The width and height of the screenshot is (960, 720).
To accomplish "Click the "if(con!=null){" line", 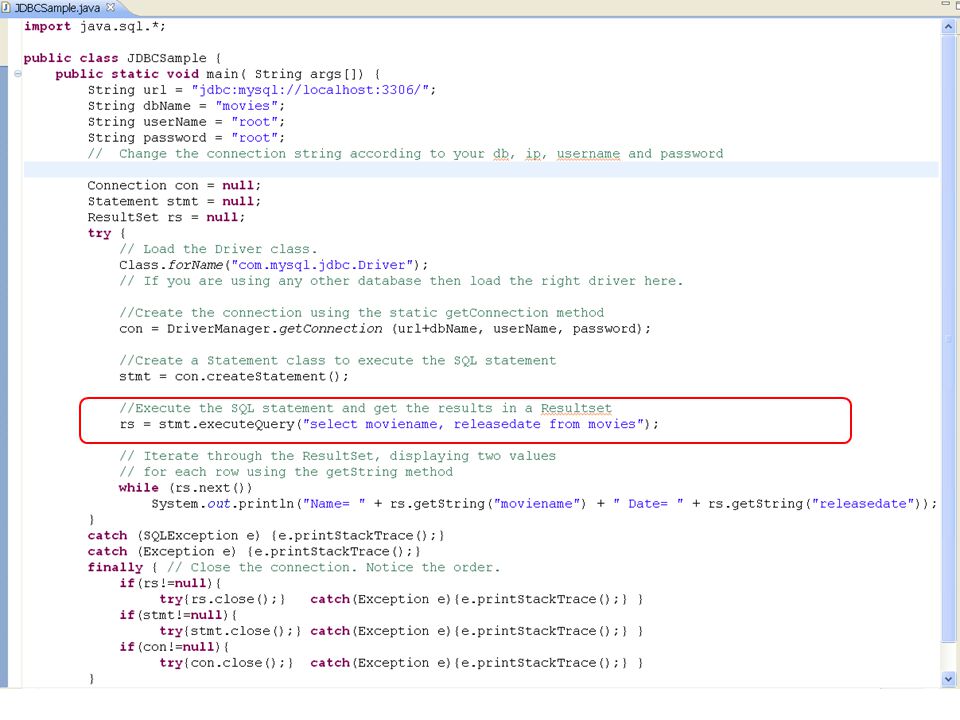I will coord(174,647).
